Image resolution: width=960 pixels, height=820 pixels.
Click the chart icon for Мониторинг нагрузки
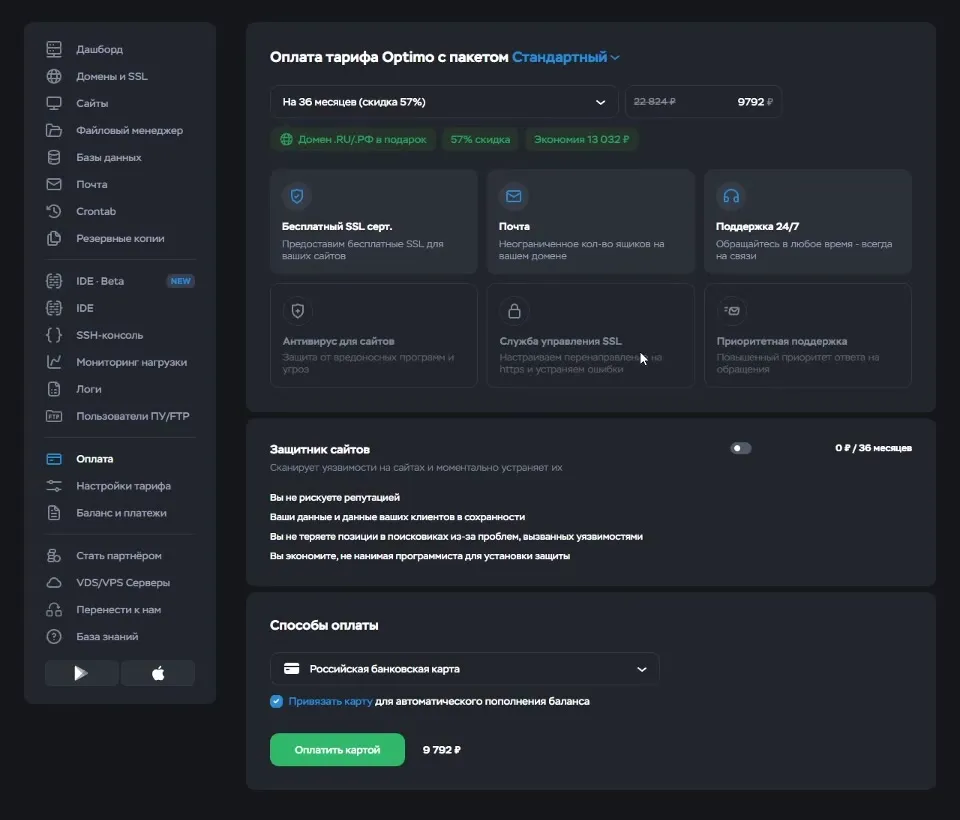tap(54, 362)
